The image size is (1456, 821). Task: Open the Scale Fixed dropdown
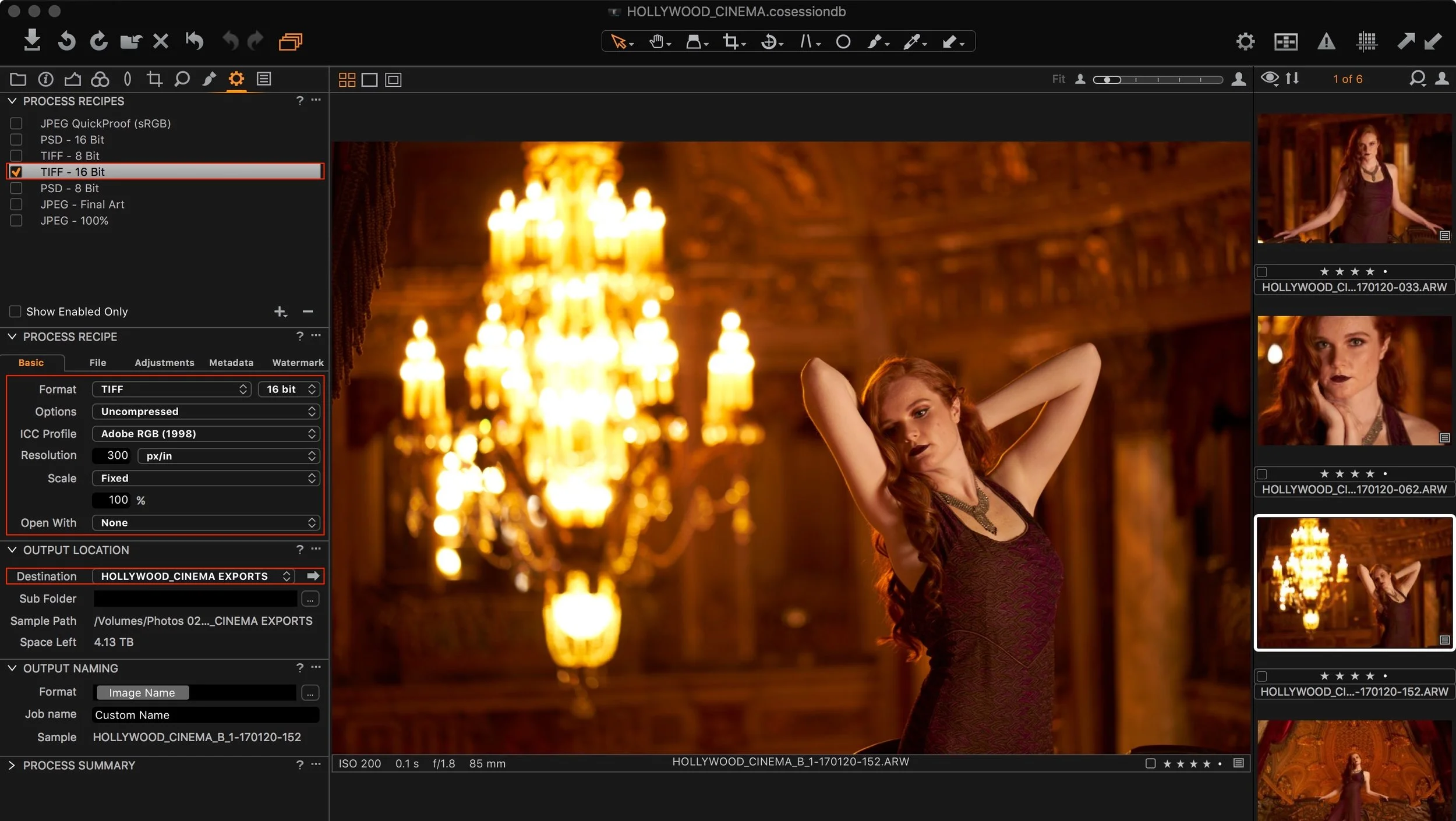point(206,478)
